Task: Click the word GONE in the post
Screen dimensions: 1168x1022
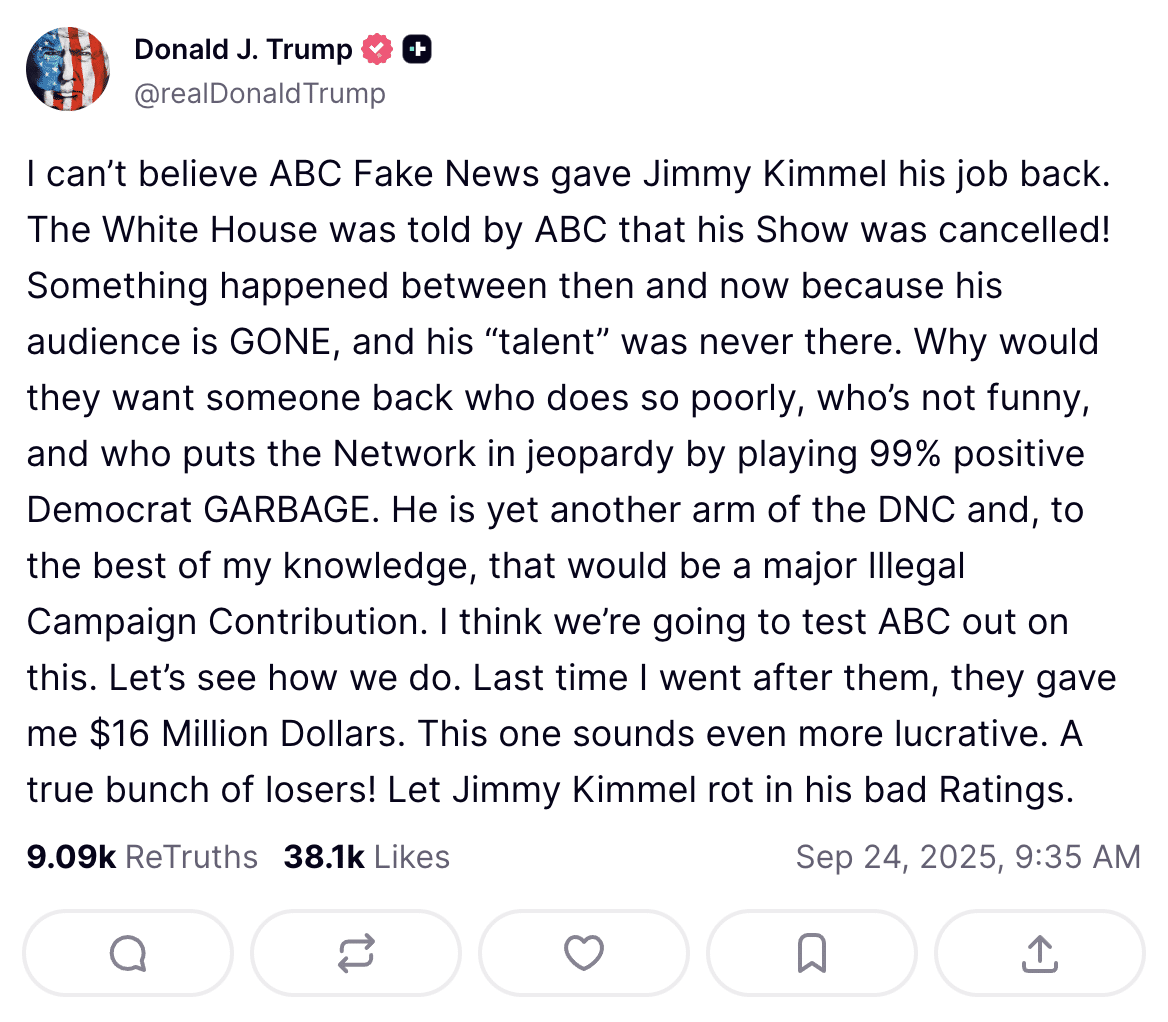Action: point(281,343)
